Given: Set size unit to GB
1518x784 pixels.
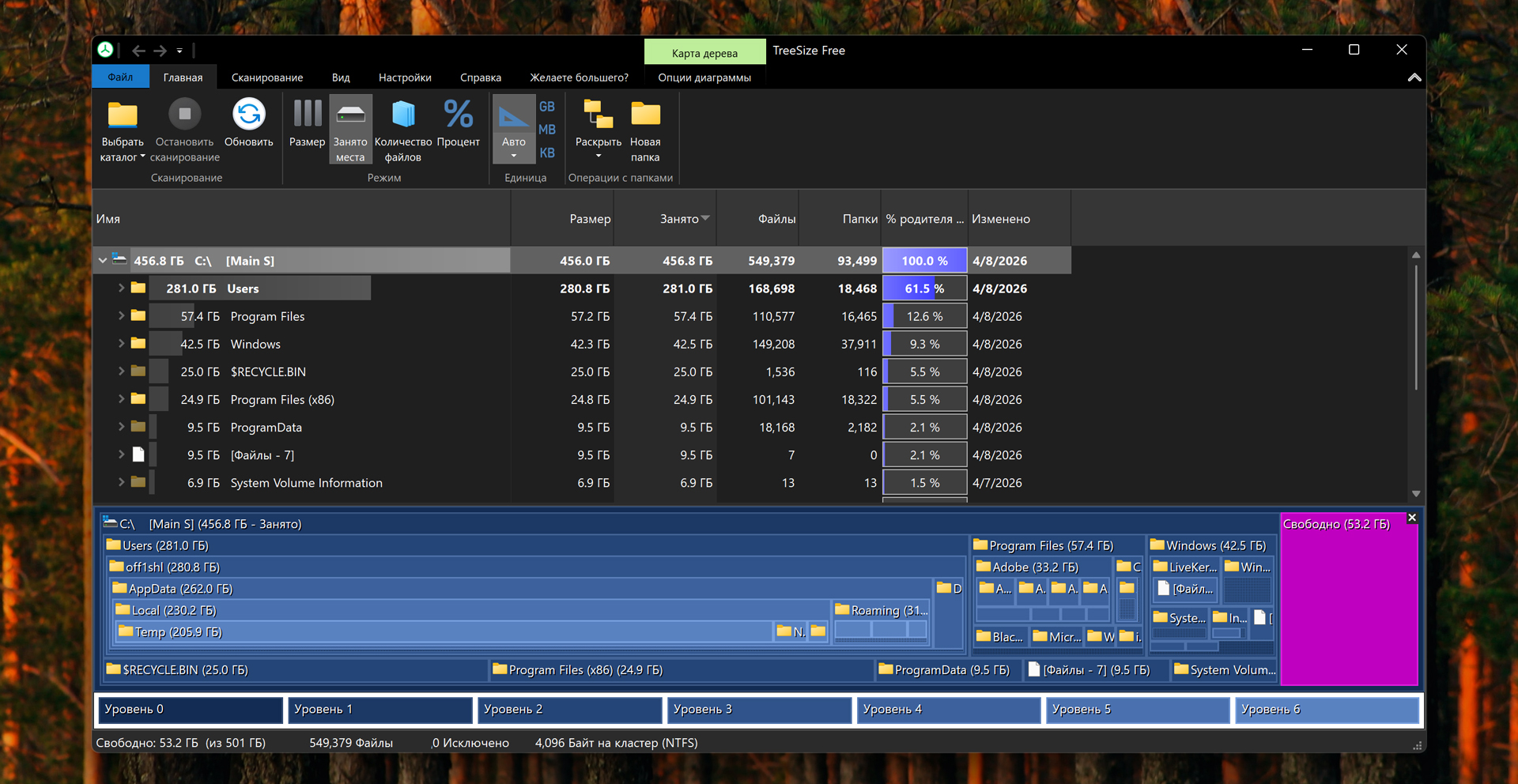Looking at the screenshot, I should [x=547, y=107].
